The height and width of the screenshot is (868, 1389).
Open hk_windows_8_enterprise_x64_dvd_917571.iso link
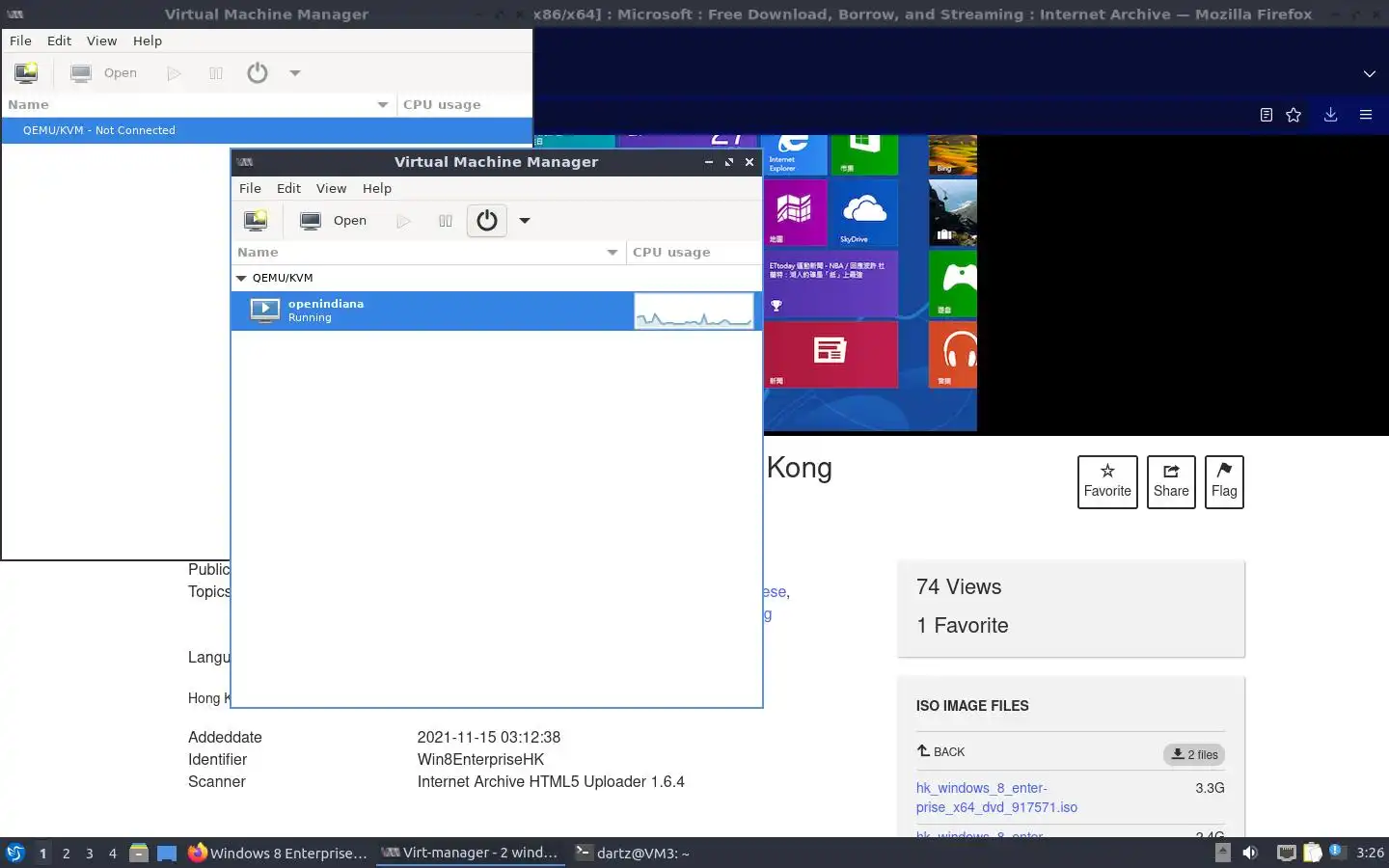coord(996,798)
